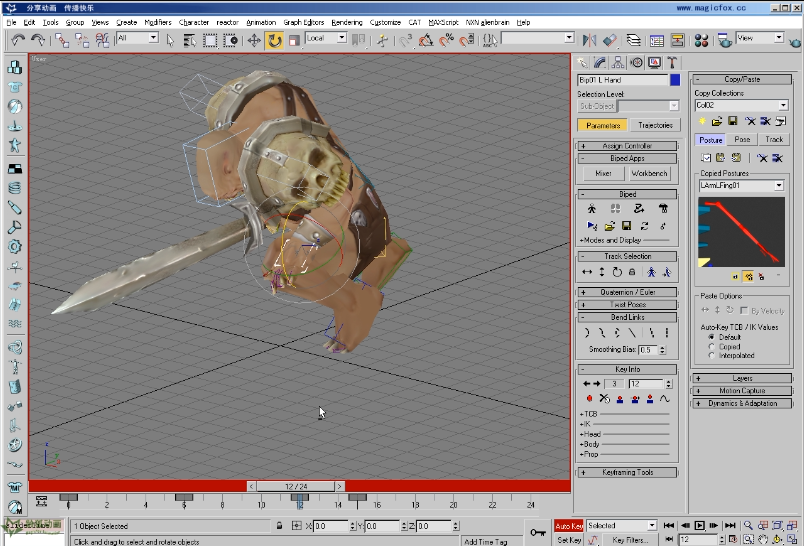Expand the Layers rollout
The image size is (804, 546).
[x=741, y=378]
